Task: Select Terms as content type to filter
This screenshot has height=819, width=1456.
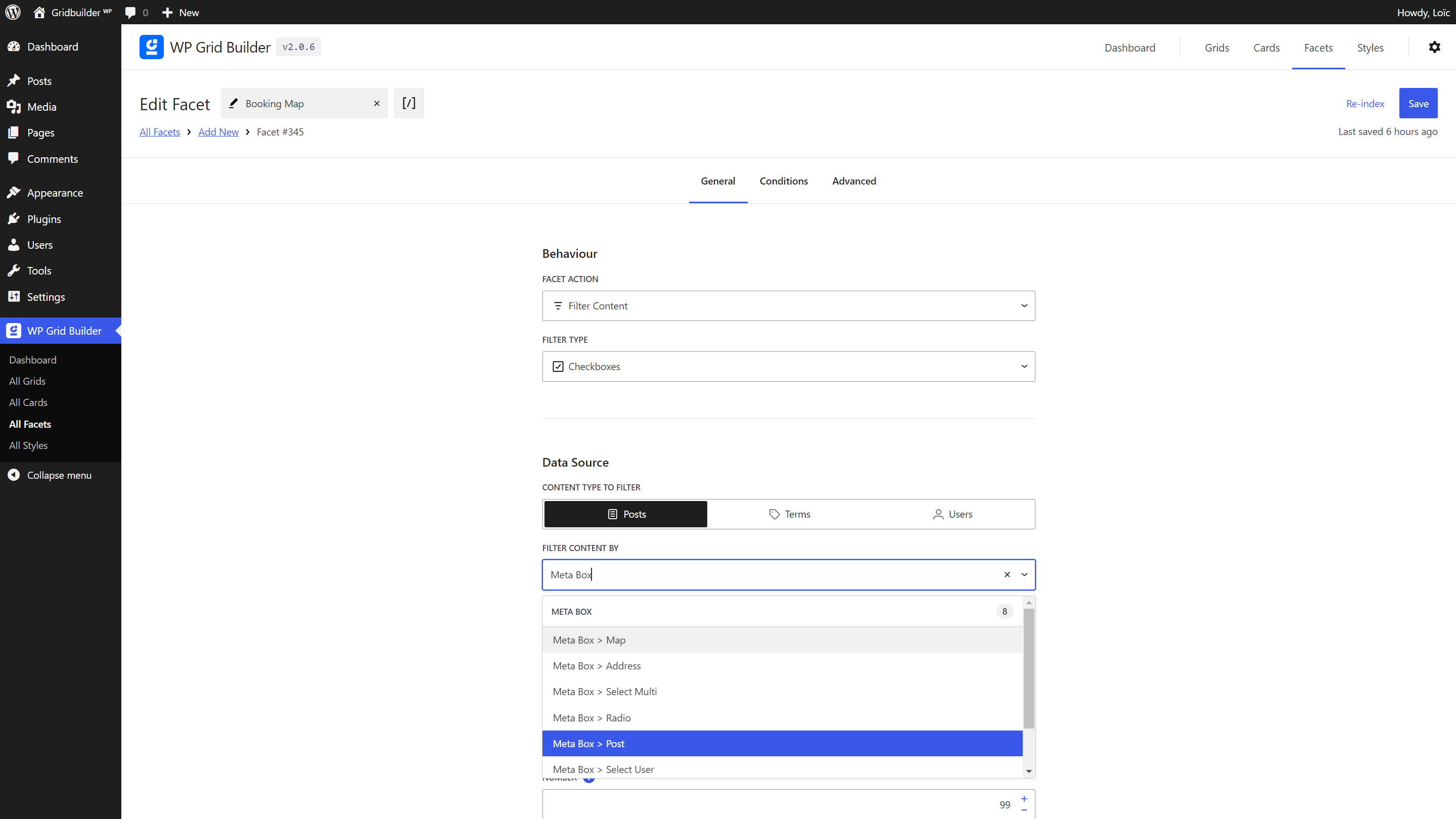Action: pos(789,514)
